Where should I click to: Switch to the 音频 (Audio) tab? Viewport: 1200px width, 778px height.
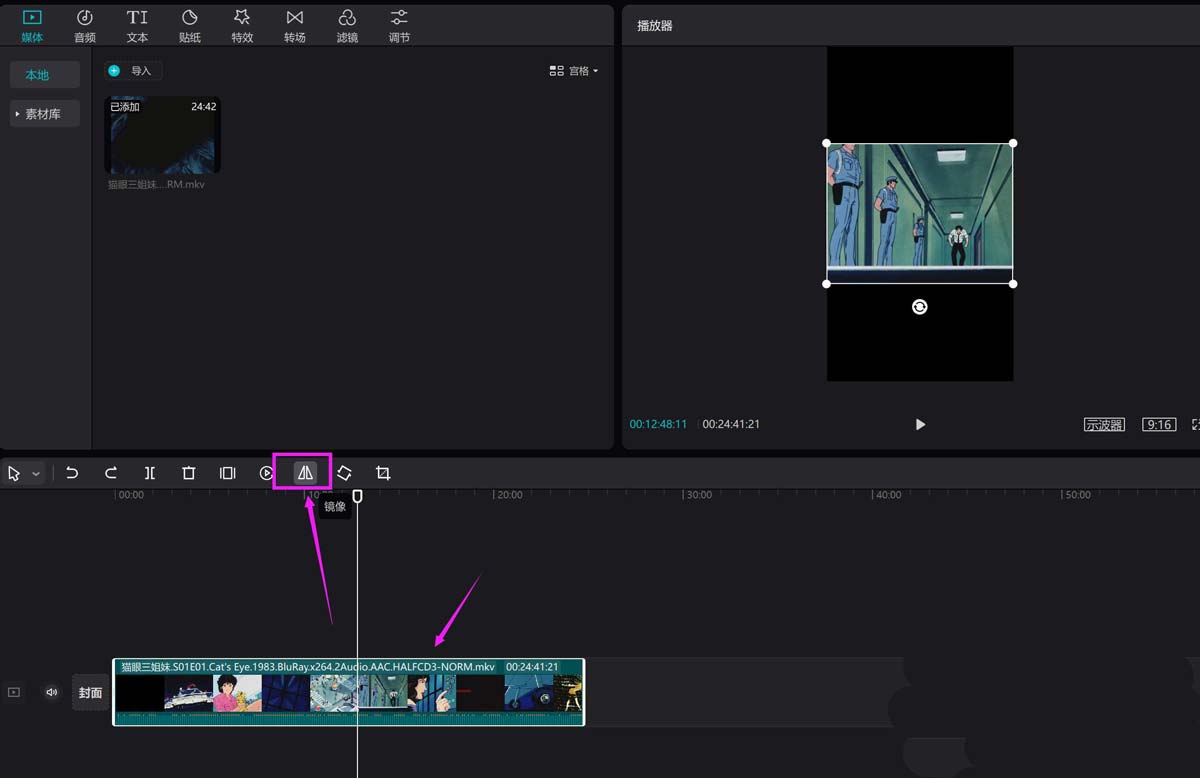pos(85,26)
